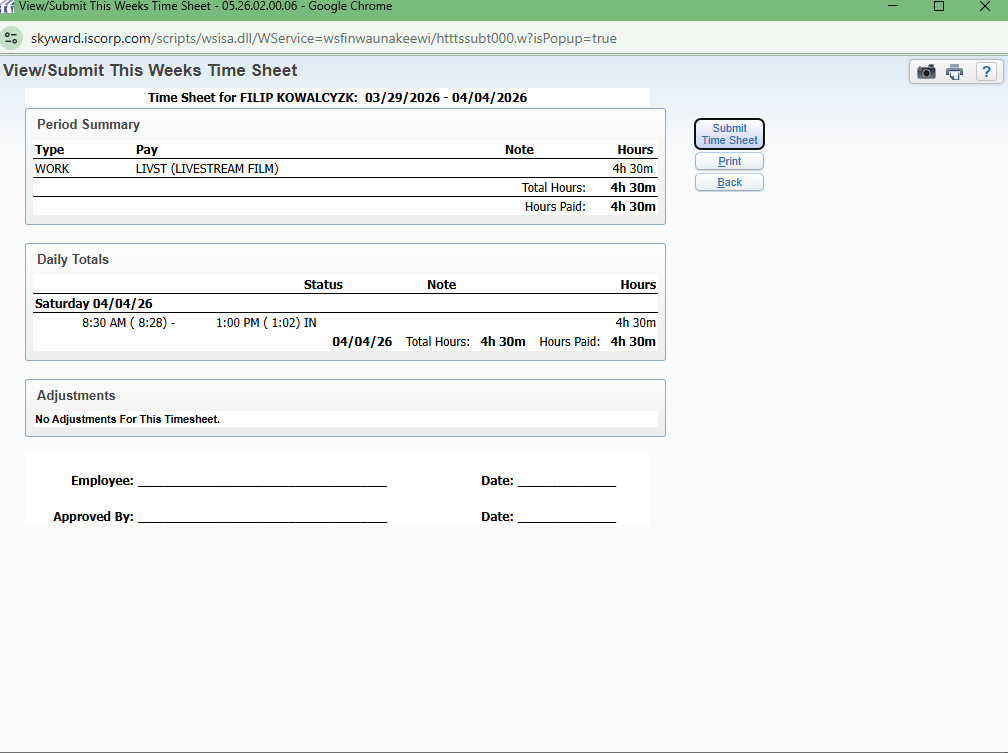Click the Adjustments heading
This screenshot has height=753, width=1008.
[76, 395]
